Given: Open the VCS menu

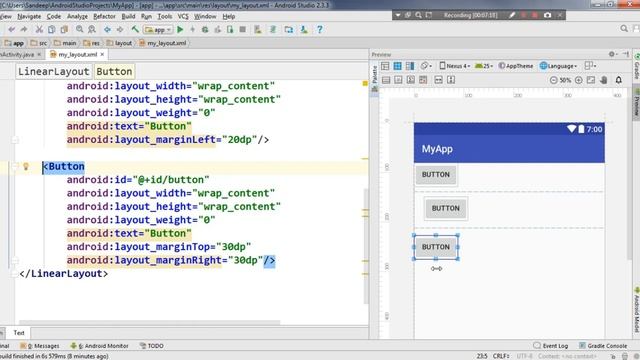Looking at the screenshot, I should pyautogui.click(x=183, y=16).
